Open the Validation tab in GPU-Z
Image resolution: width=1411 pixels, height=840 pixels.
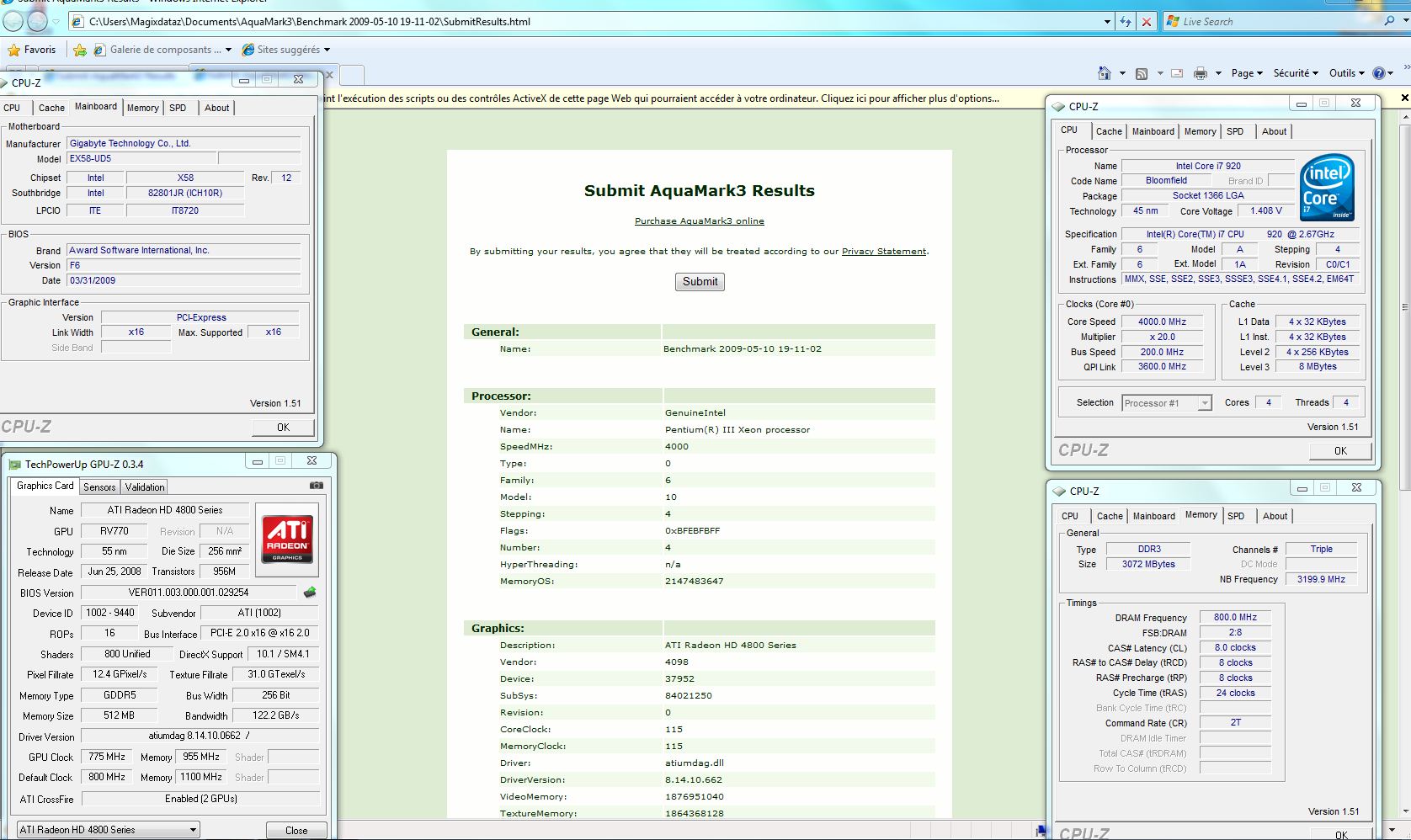pos(145,487)
